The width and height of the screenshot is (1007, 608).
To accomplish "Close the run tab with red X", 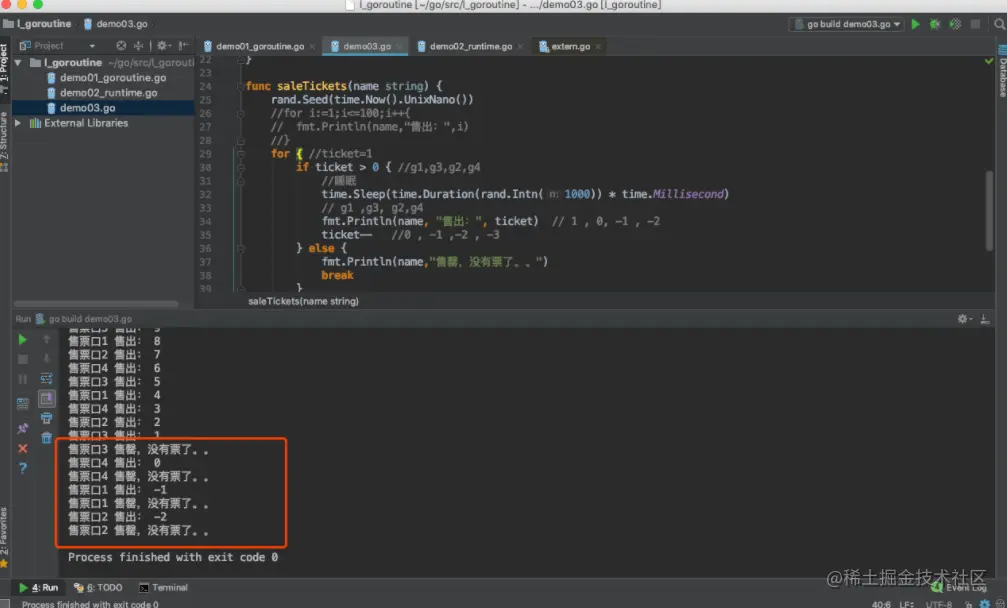I will pyautogui.click(x=22, y=448).
